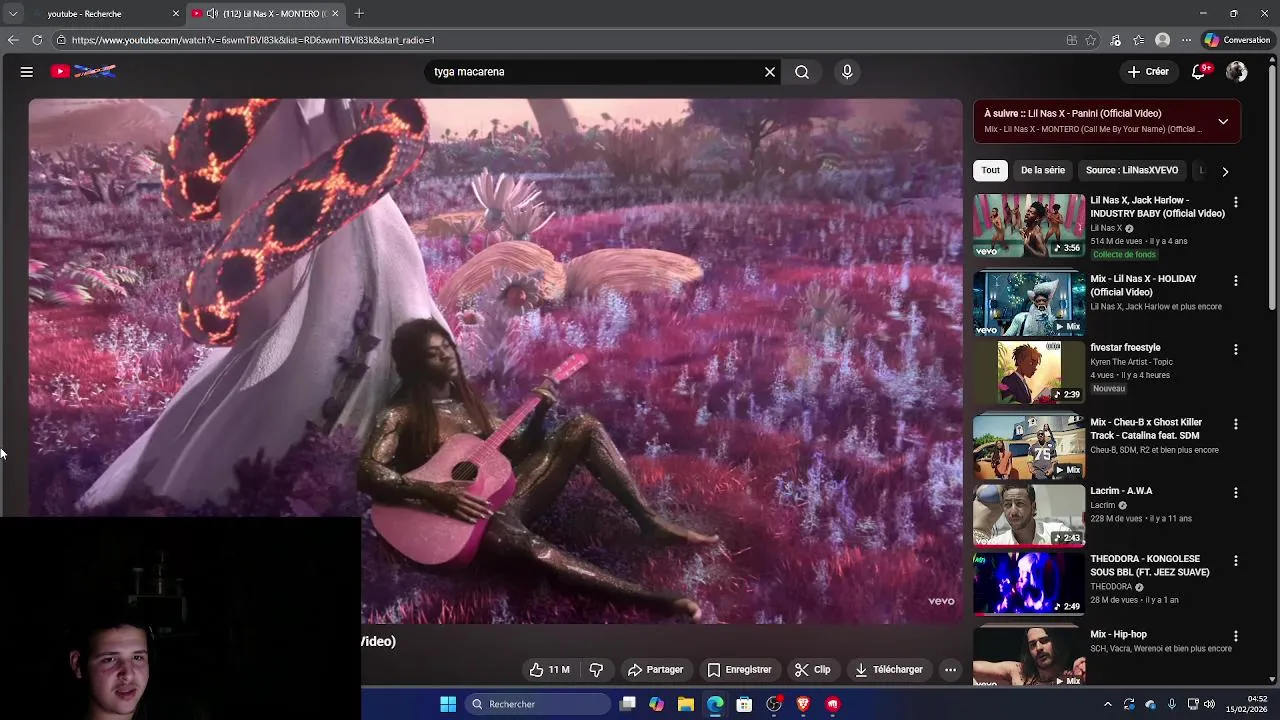Image resolution: width=1280 pixels, height=720 pixels.
Task: Open more actions ellipsis under the video
Action: click(x=951, y=670)
